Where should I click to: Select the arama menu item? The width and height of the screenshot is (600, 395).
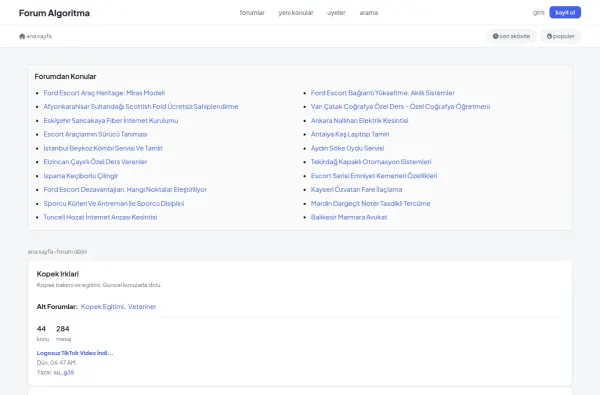pyautogui.click(x=368, y=13)
